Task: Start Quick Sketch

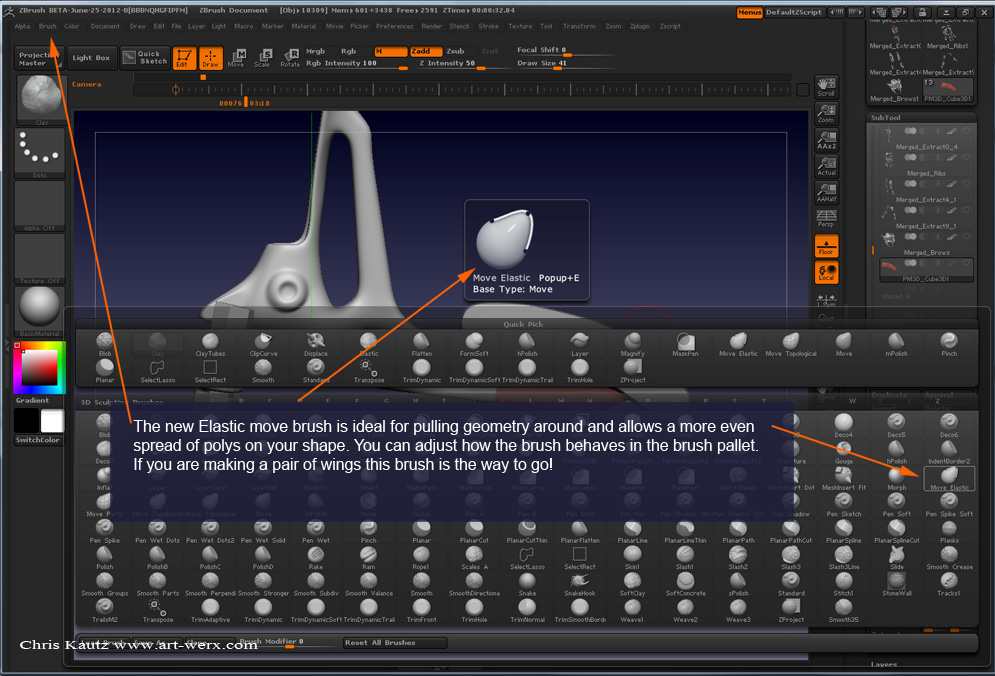Action: (x=145, y=58)
